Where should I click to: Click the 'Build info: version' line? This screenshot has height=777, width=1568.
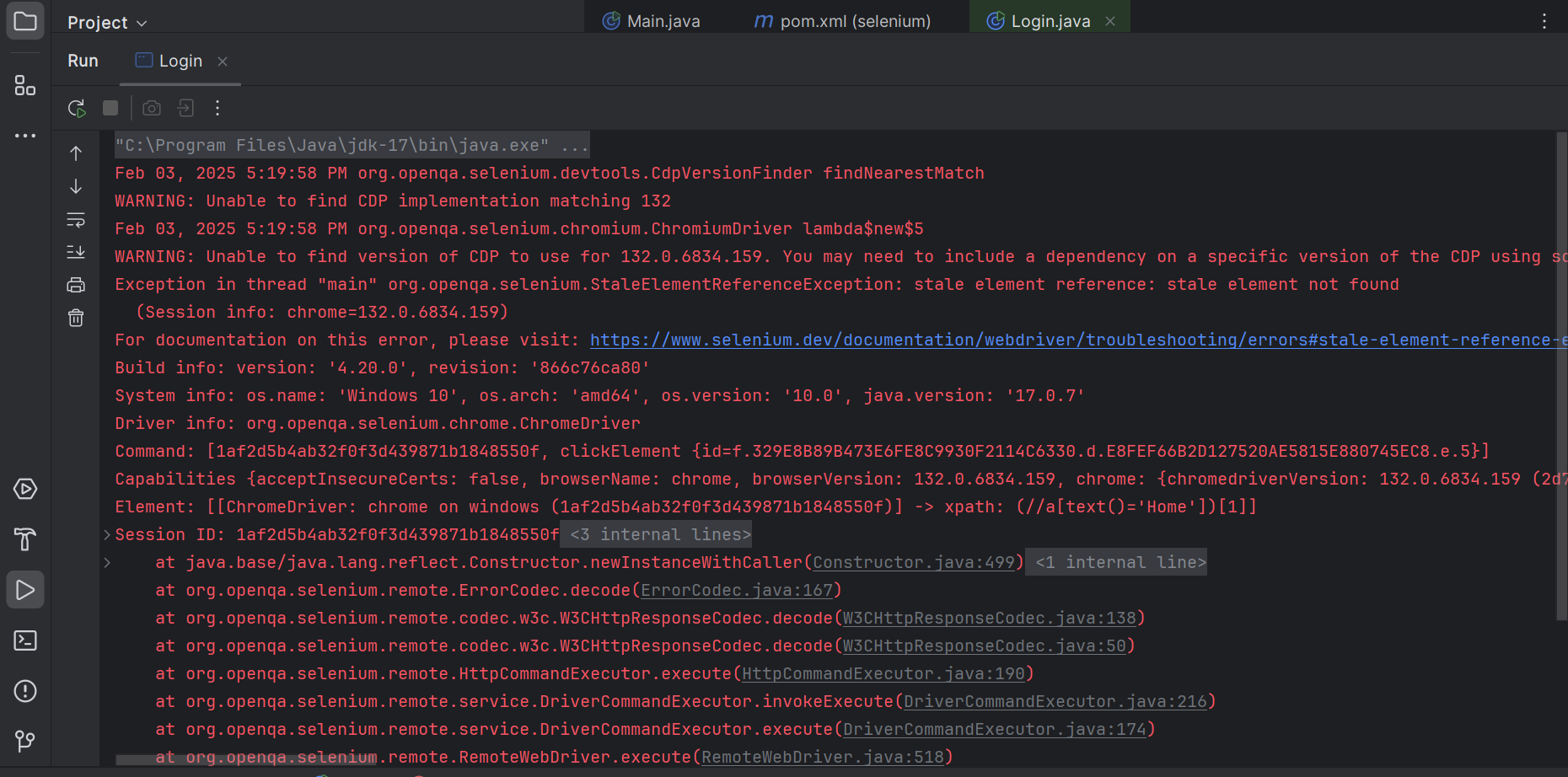(383, 367)
